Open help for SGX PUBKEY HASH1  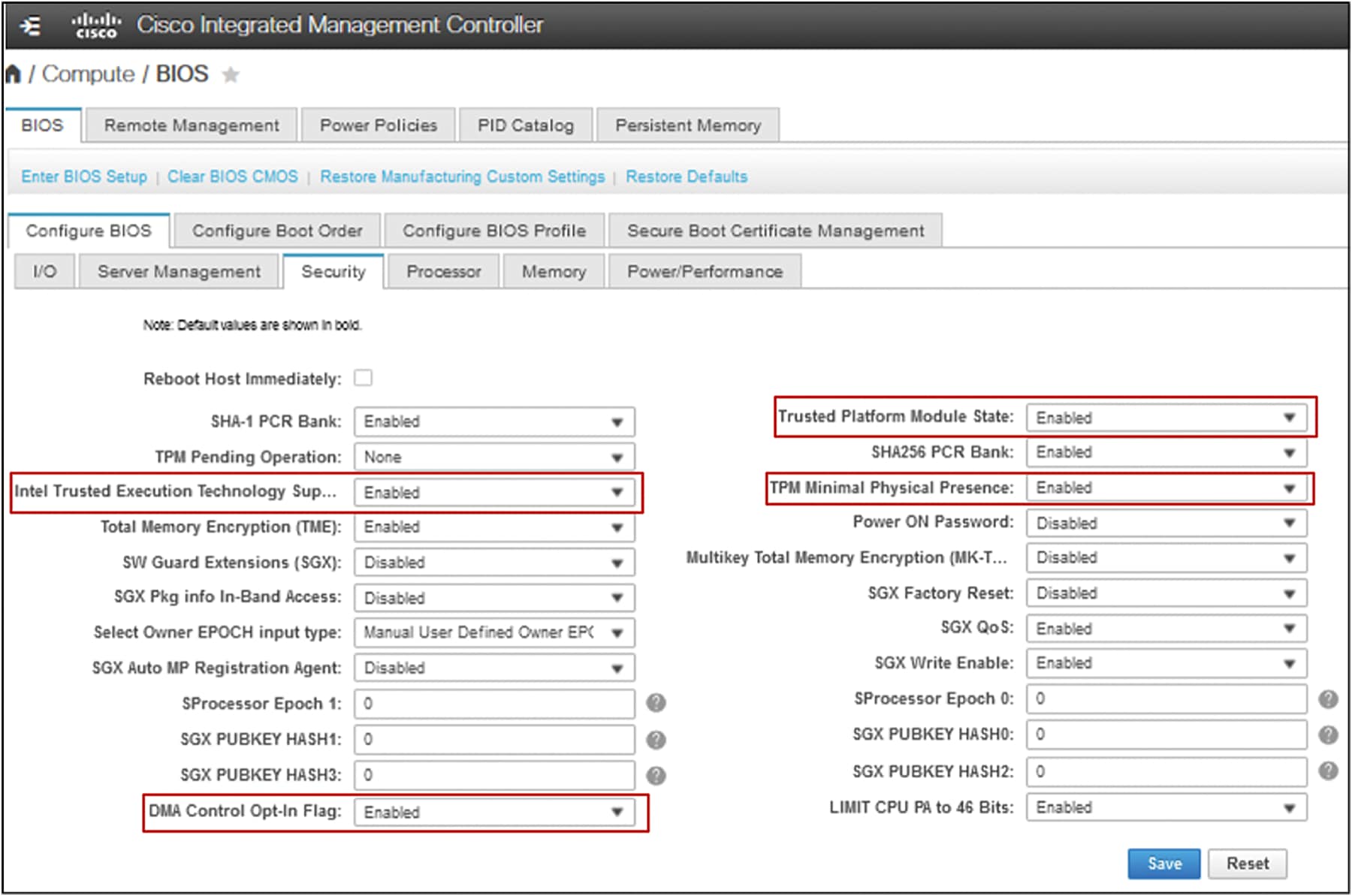656,740
